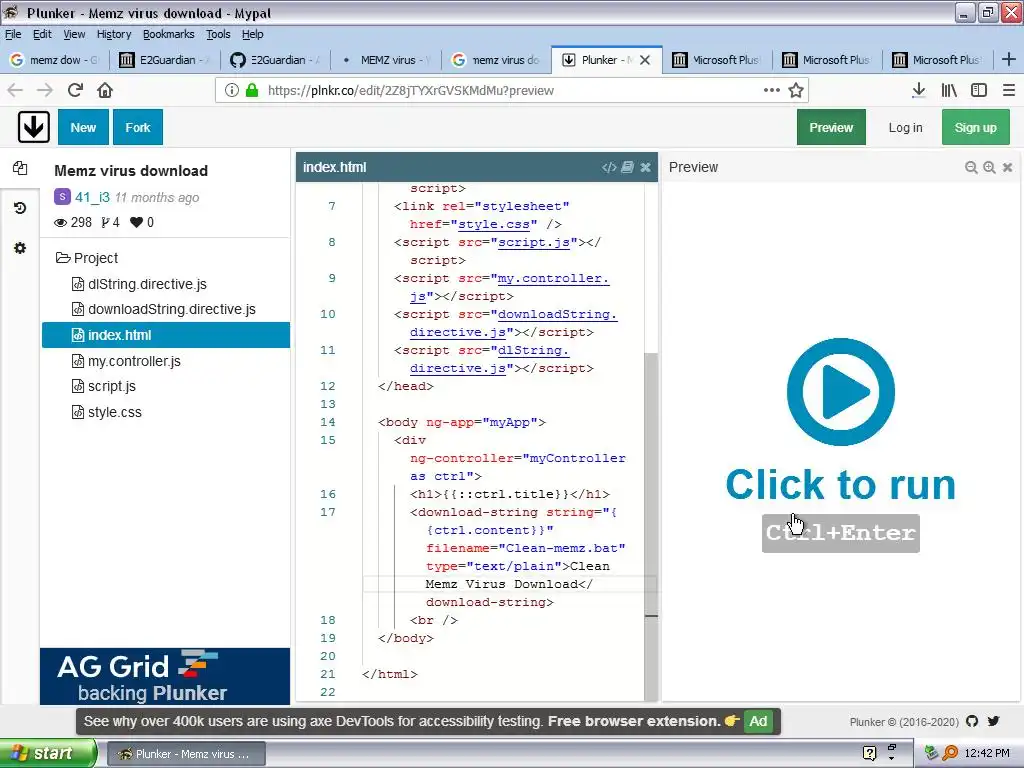Click the book icon in editor header
Screen dimensions: 1024x768
point(627,167)
